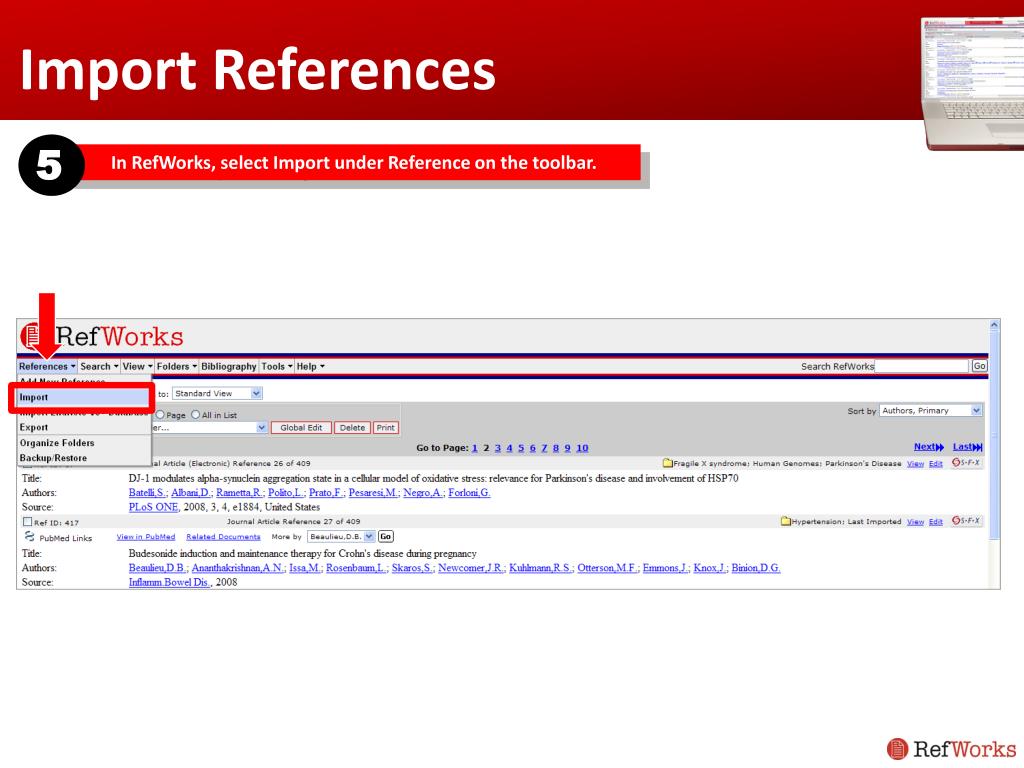Image resolution: width=1024 pixels, height=768 pixels.
Task: Open Related Documents link
Action: [223, 537]
